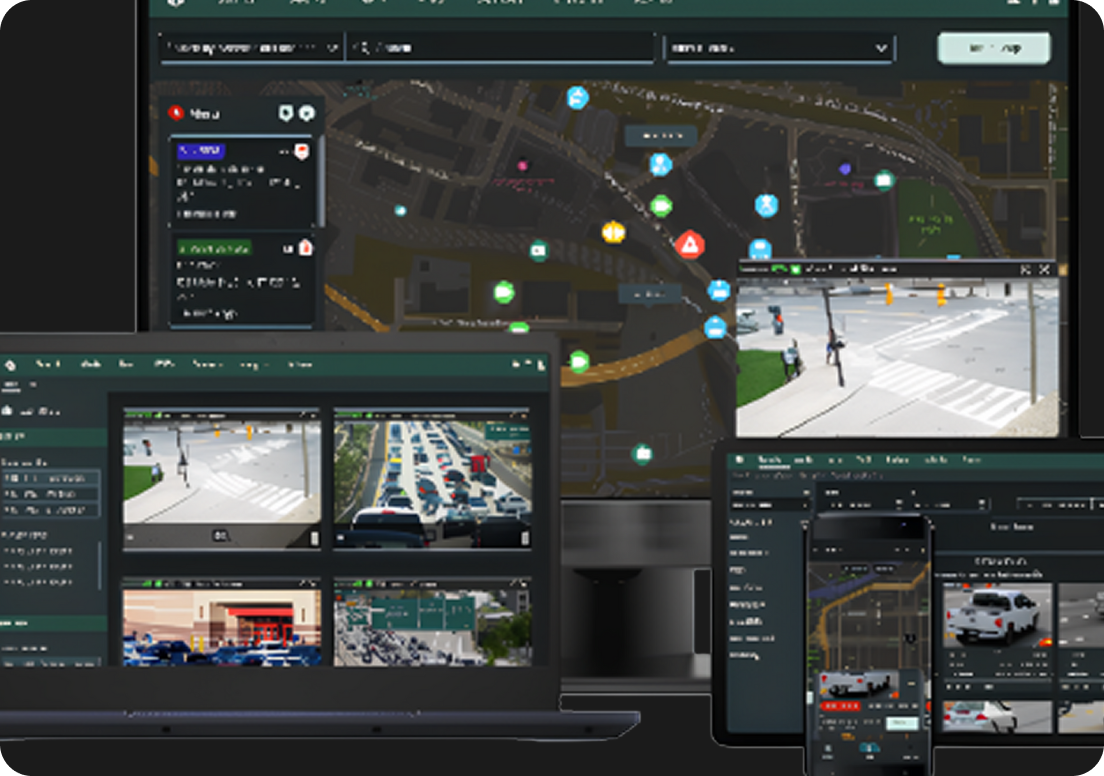Expand the crosswalk camera popup to fullscreen
Image resolution: width=1104 pixels, height=776 pixels.
(1025, 269)
